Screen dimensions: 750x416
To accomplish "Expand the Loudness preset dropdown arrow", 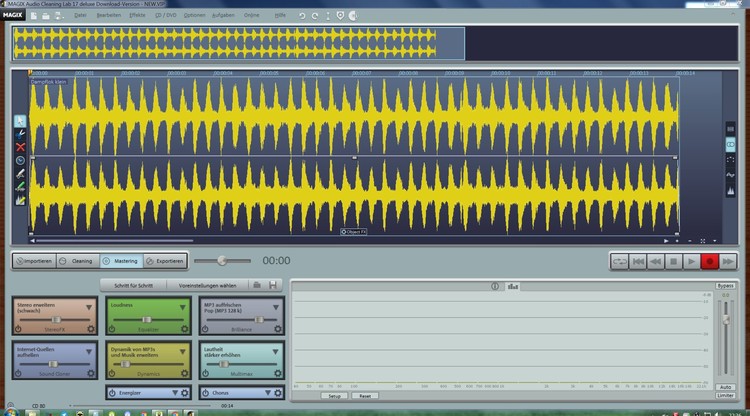I will pos(182,306).
